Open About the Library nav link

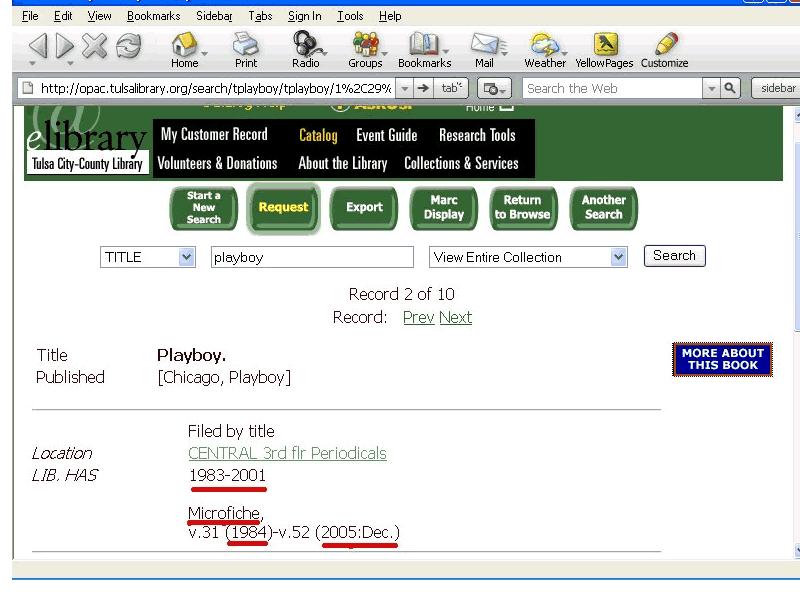pyautogui.click(x=343, y=163)
